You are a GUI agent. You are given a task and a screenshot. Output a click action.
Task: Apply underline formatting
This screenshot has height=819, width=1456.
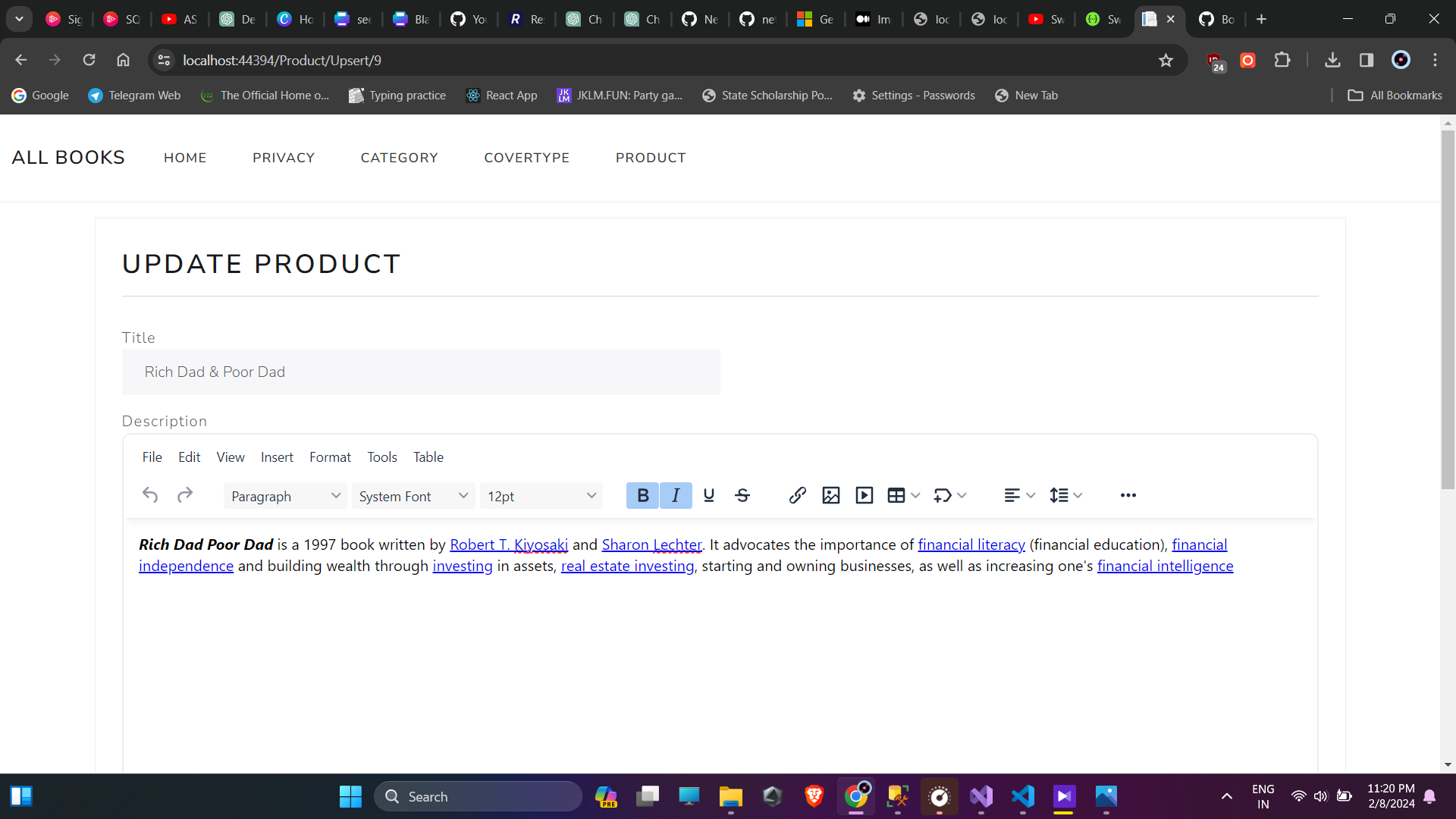pos(709,495)
